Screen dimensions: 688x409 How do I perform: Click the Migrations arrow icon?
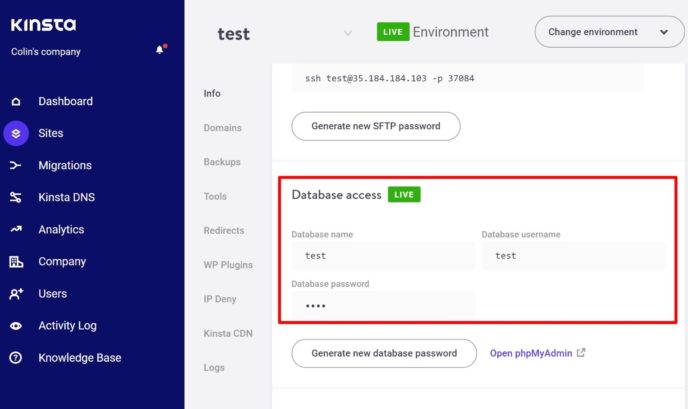[x=16, y=165]
